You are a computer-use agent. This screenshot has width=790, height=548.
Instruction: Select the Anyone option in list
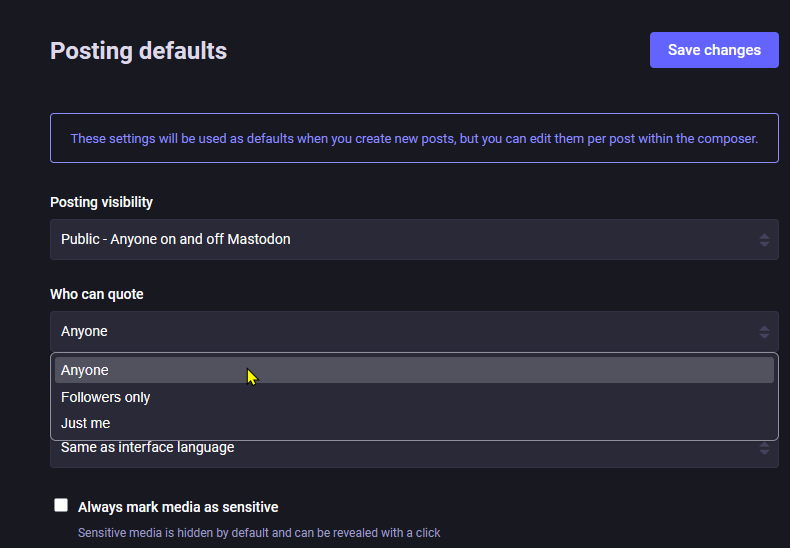coord(414,370)
